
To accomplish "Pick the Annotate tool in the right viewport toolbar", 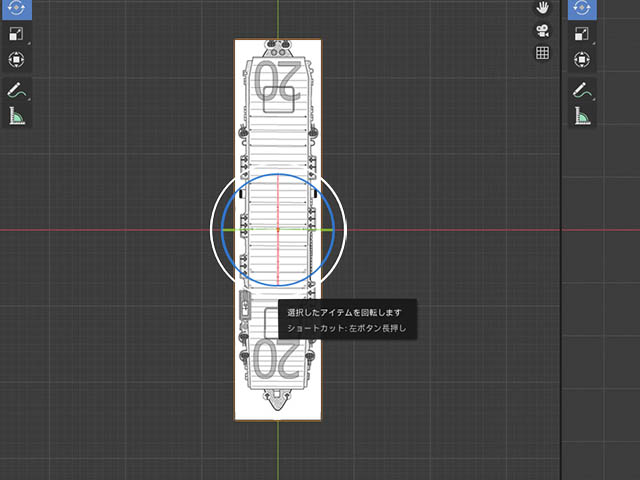I will (582, 91).
